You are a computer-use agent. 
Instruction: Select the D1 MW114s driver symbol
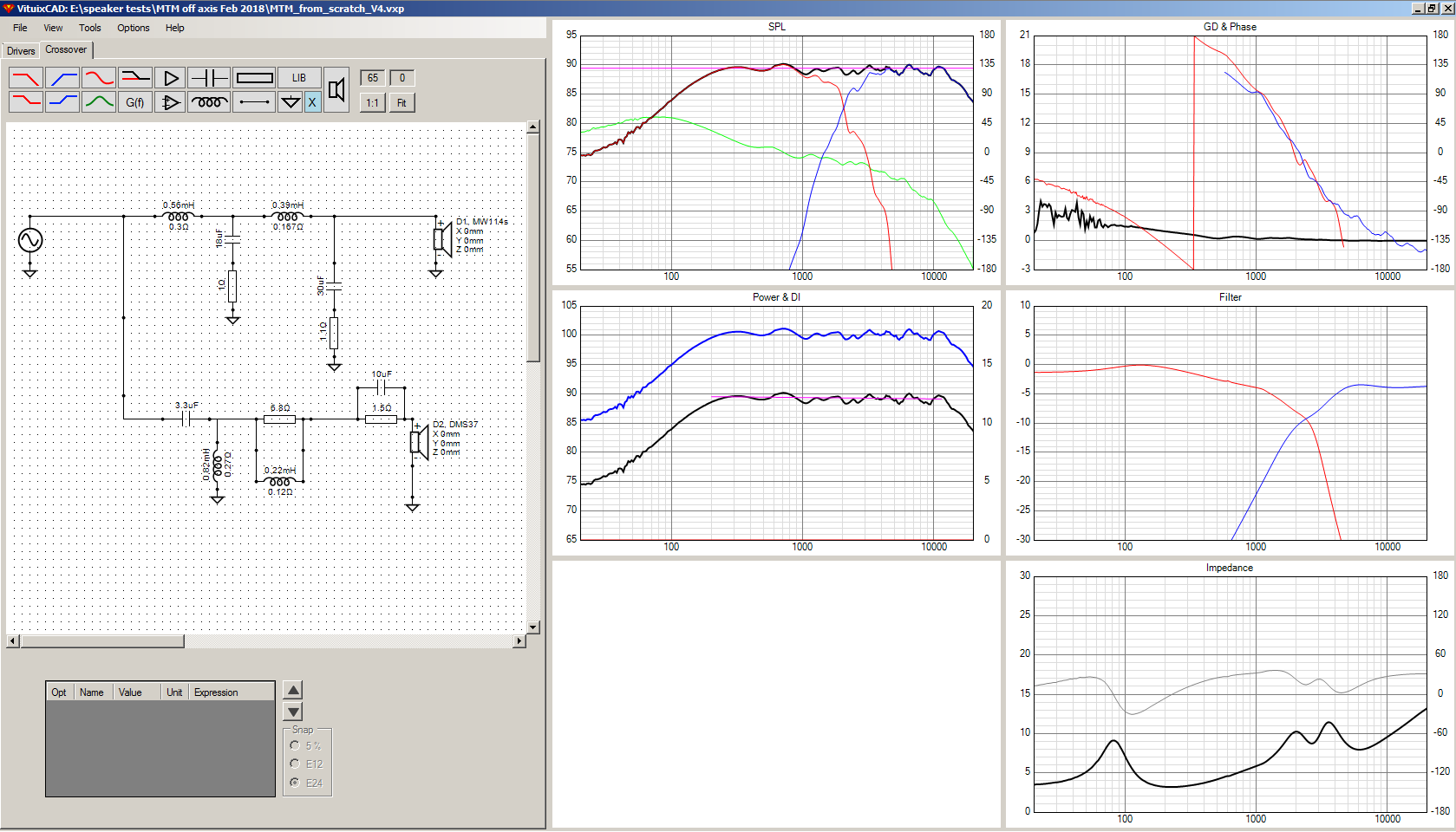pos(442,237)
